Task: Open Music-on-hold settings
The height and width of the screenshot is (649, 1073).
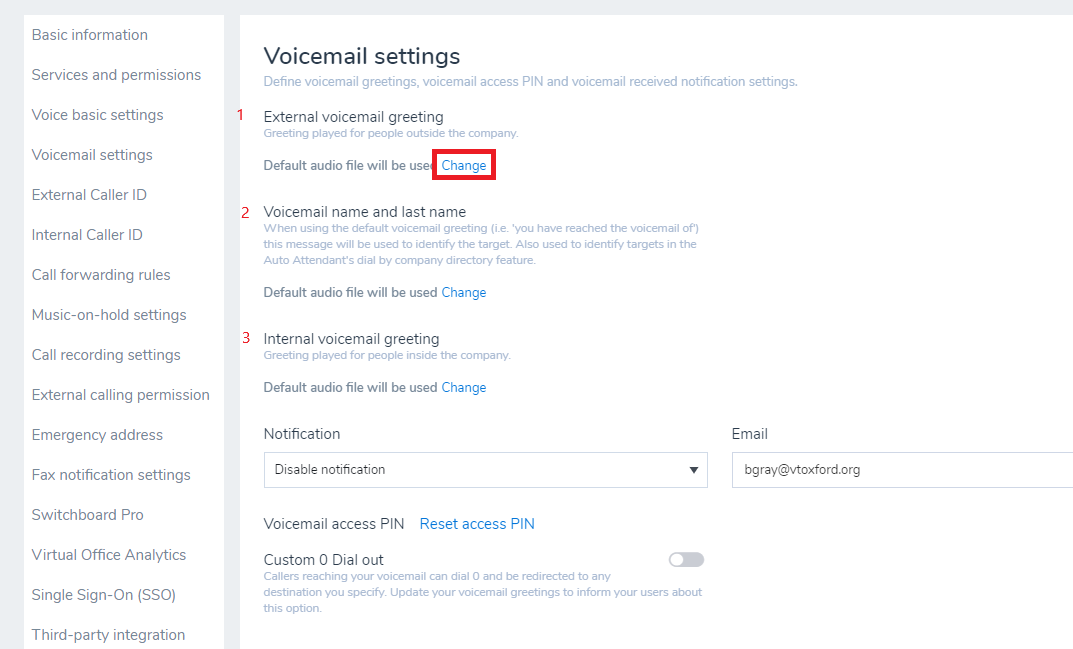Action: click(x=108, y=314)
